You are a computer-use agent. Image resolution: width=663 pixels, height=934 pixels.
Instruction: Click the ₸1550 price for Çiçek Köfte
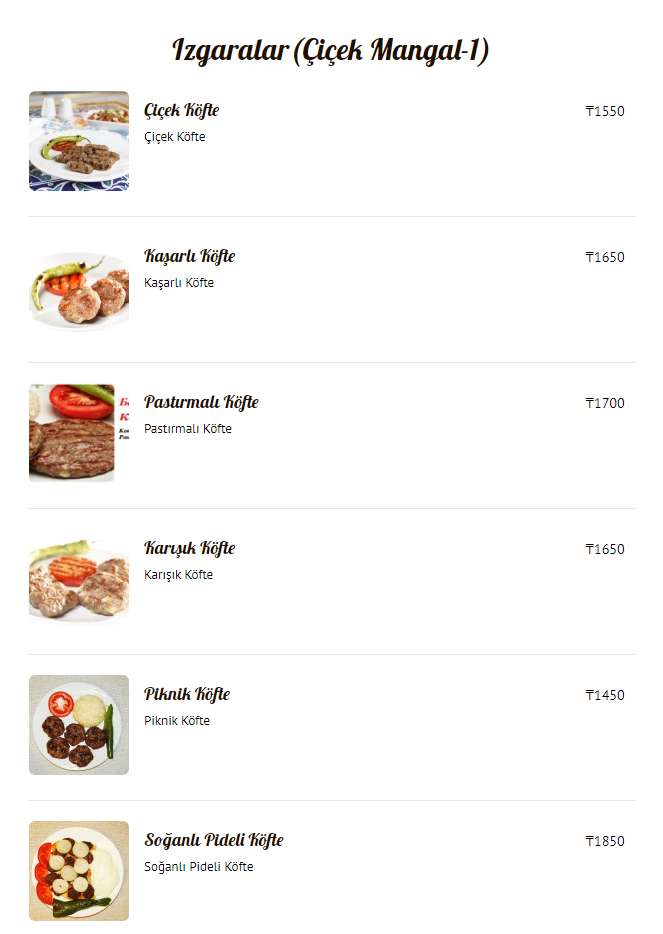tap(604, 111)
